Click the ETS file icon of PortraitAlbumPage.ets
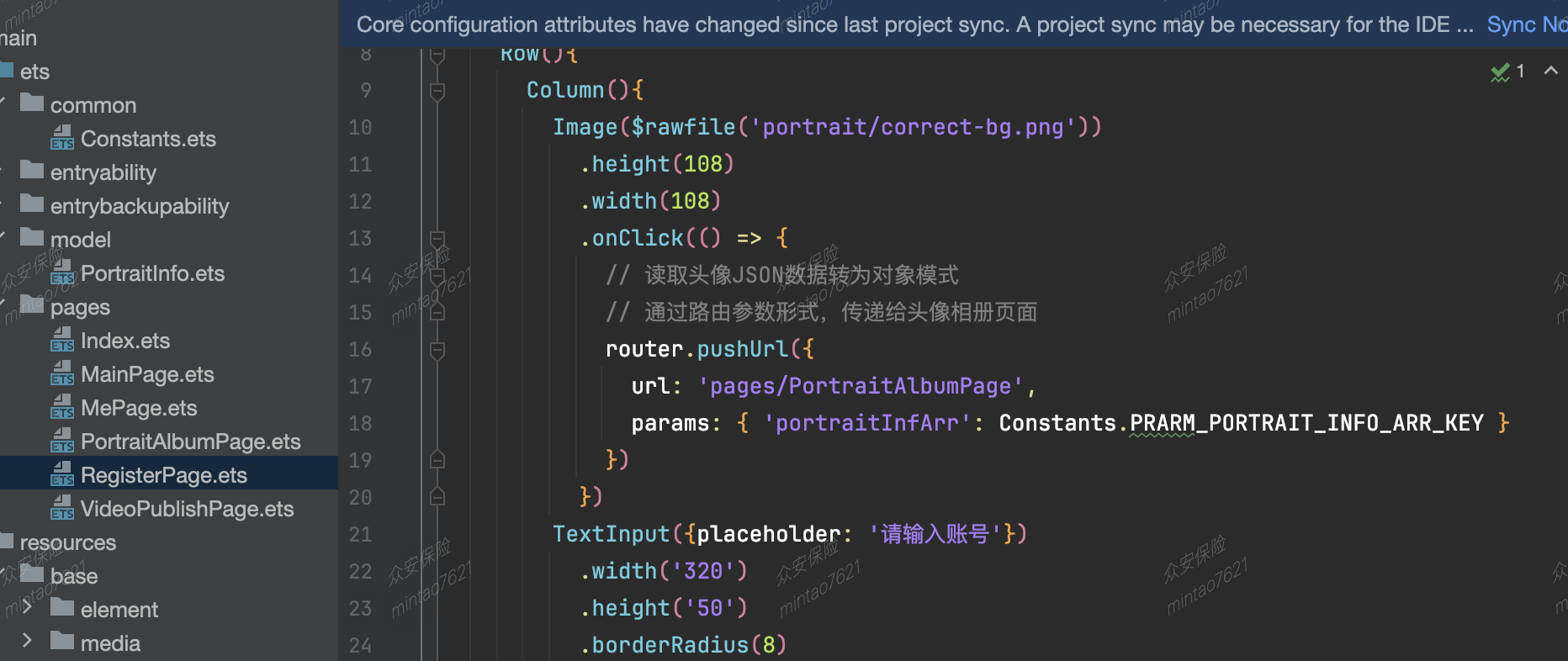The height and width of the screenshot is (661, 1568). click(62, 440)
